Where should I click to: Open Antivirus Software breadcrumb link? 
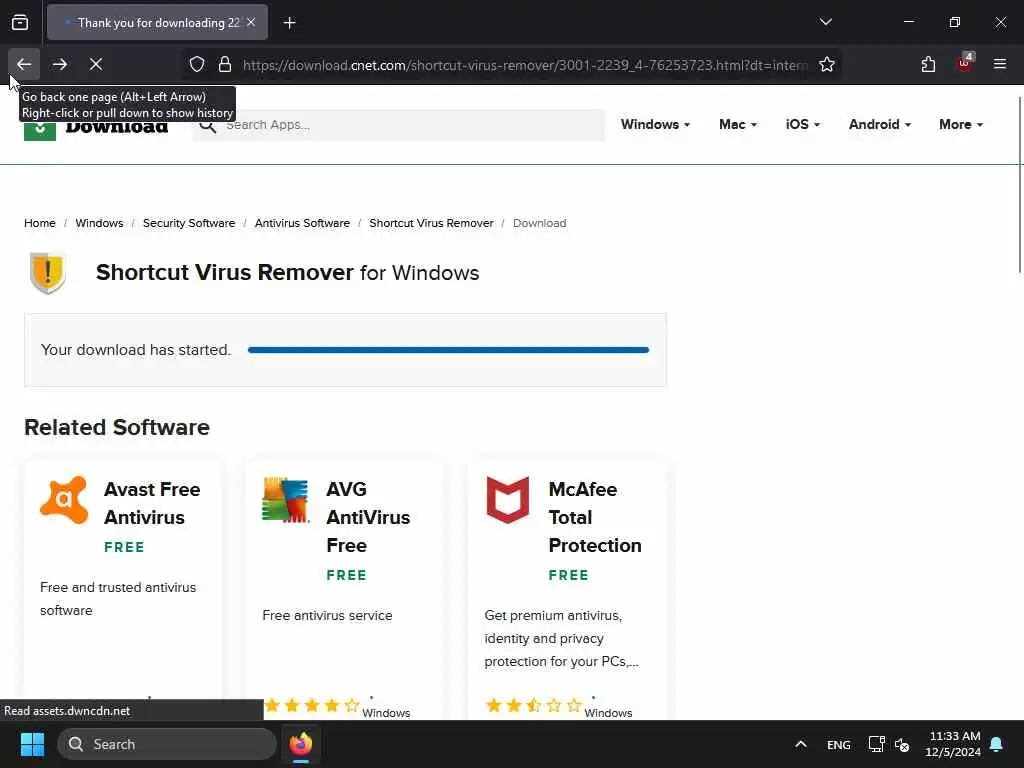(x=302, y=223)
